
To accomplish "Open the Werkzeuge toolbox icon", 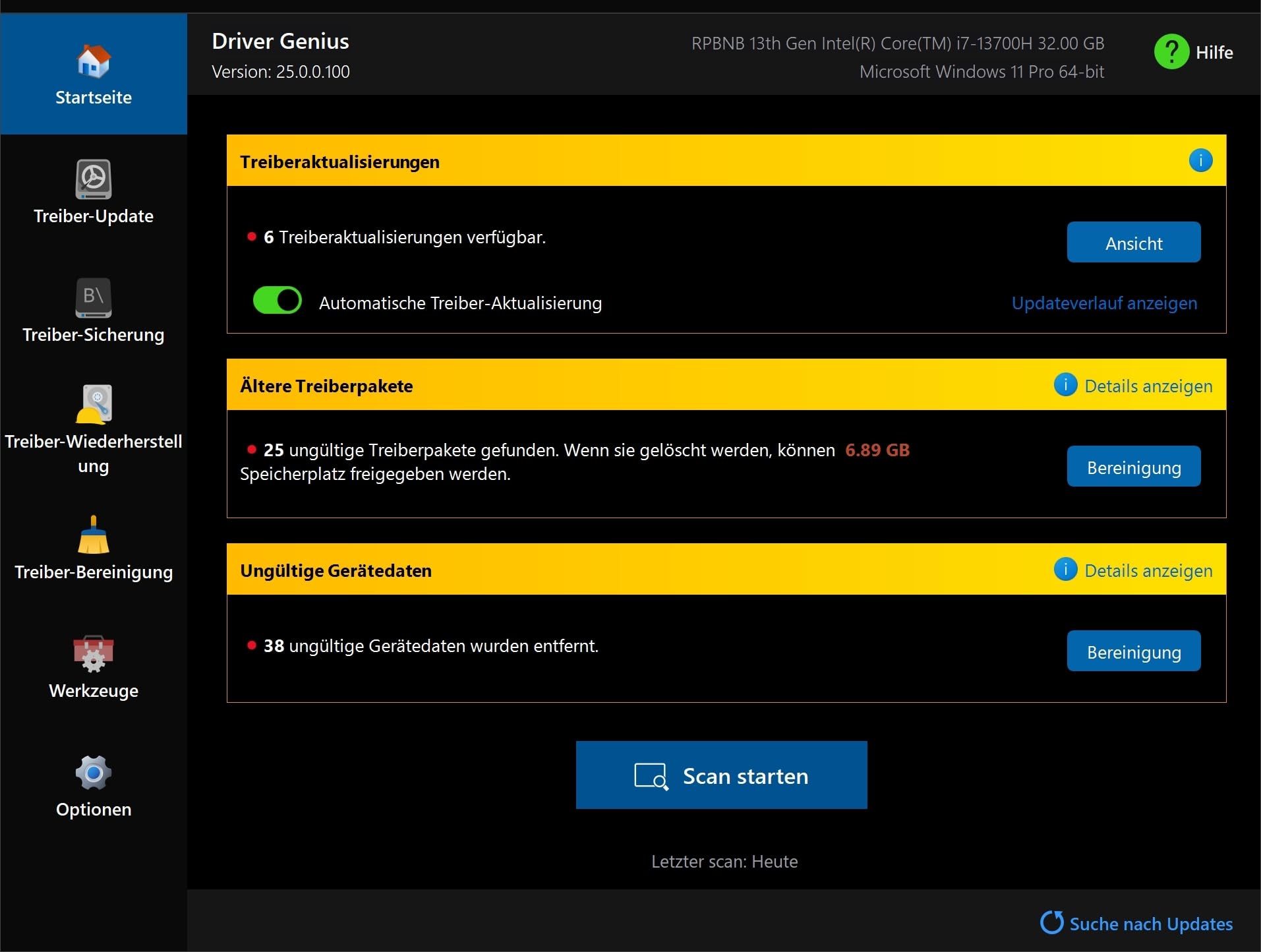I will (94, 653).
